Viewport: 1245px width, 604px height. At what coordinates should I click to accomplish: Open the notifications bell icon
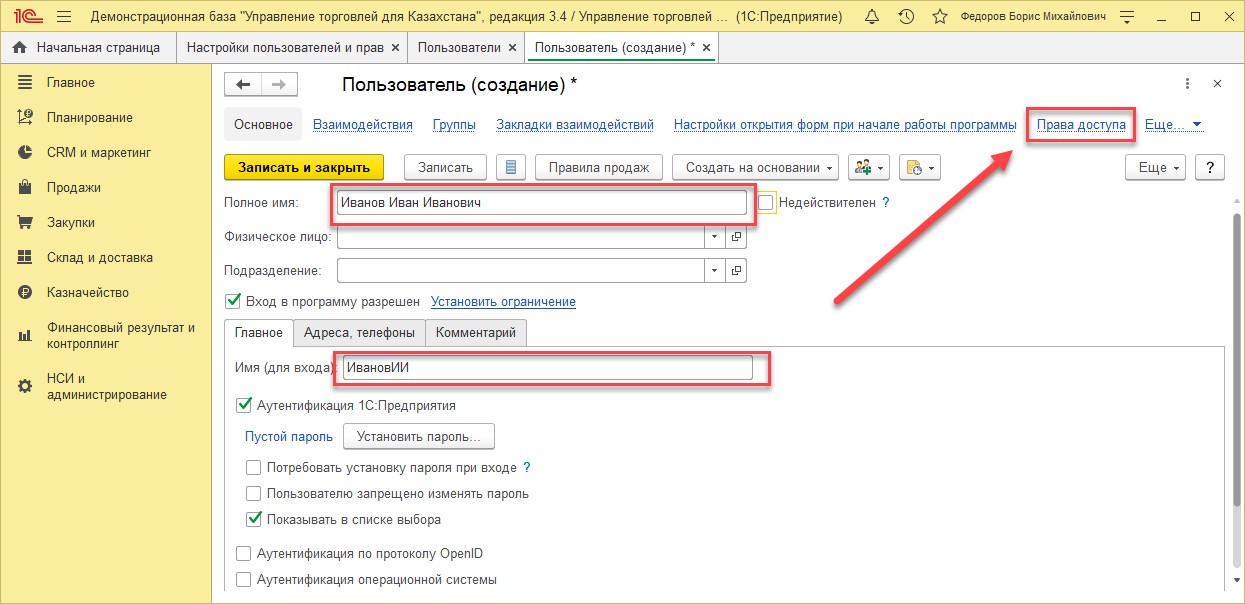point(872,17)
